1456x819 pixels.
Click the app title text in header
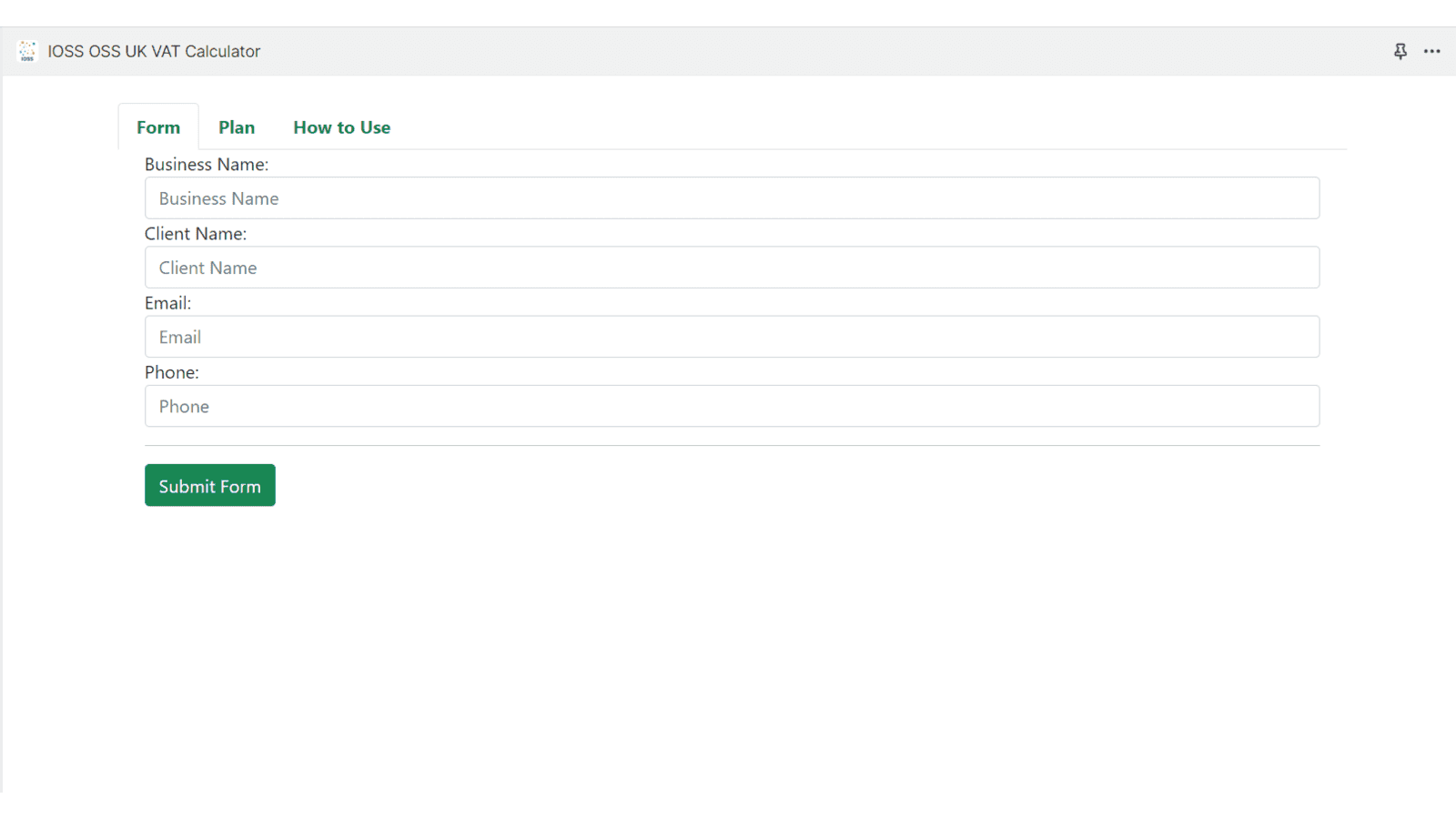tap(154, 52)
